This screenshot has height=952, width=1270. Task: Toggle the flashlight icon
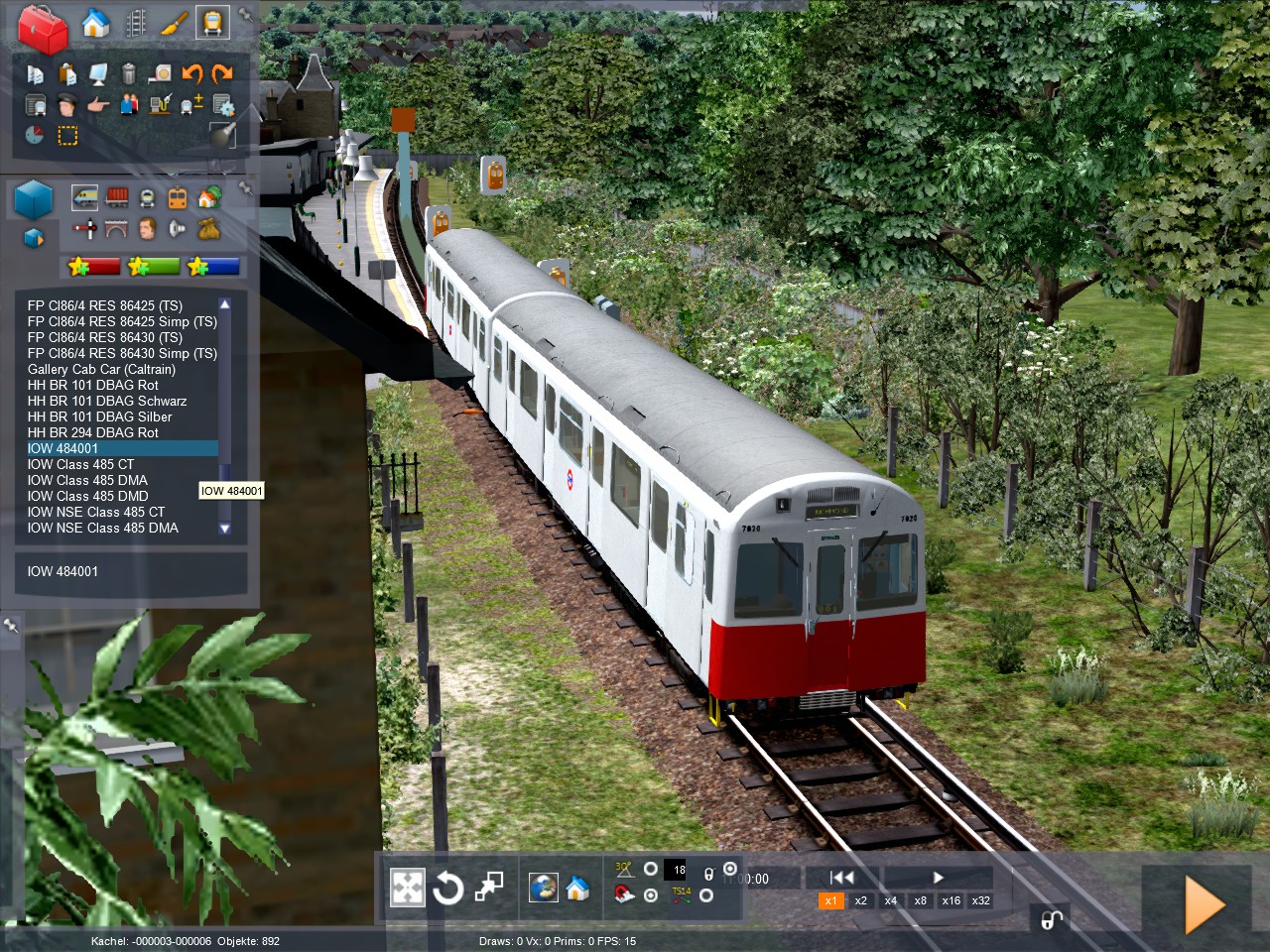[222, 134]
